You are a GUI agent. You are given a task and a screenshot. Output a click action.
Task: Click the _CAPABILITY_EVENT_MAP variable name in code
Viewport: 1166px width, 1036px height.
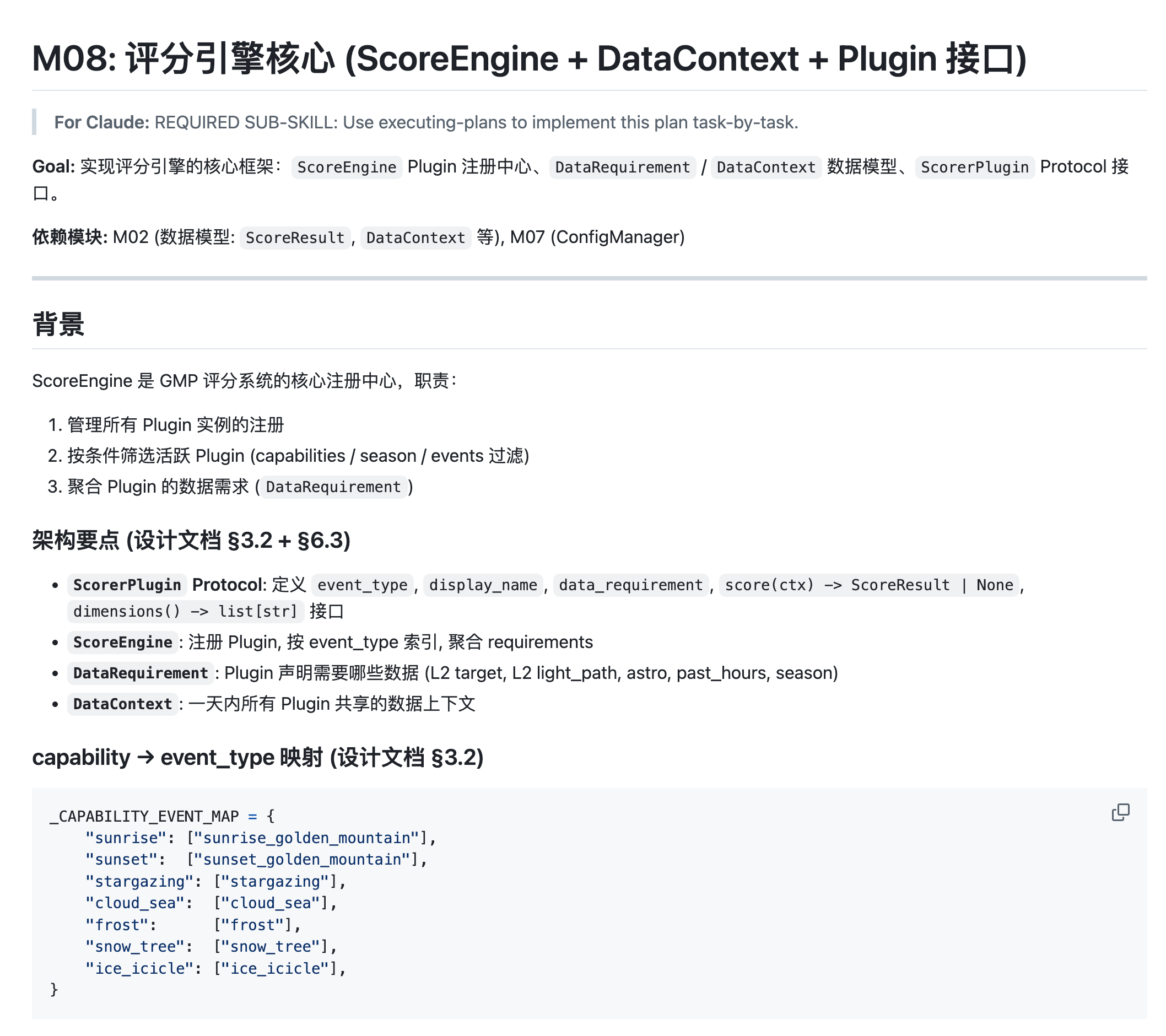(144, 816)
